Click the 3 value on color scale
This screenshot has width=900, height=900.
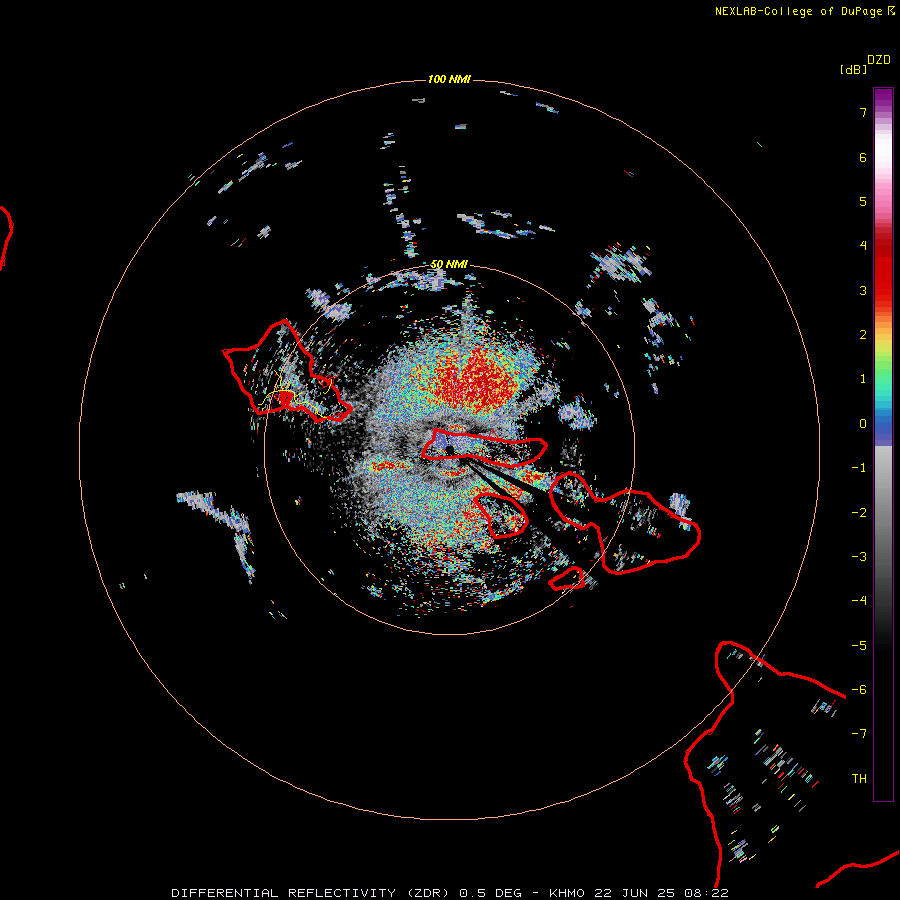click(x=863, y=290)
